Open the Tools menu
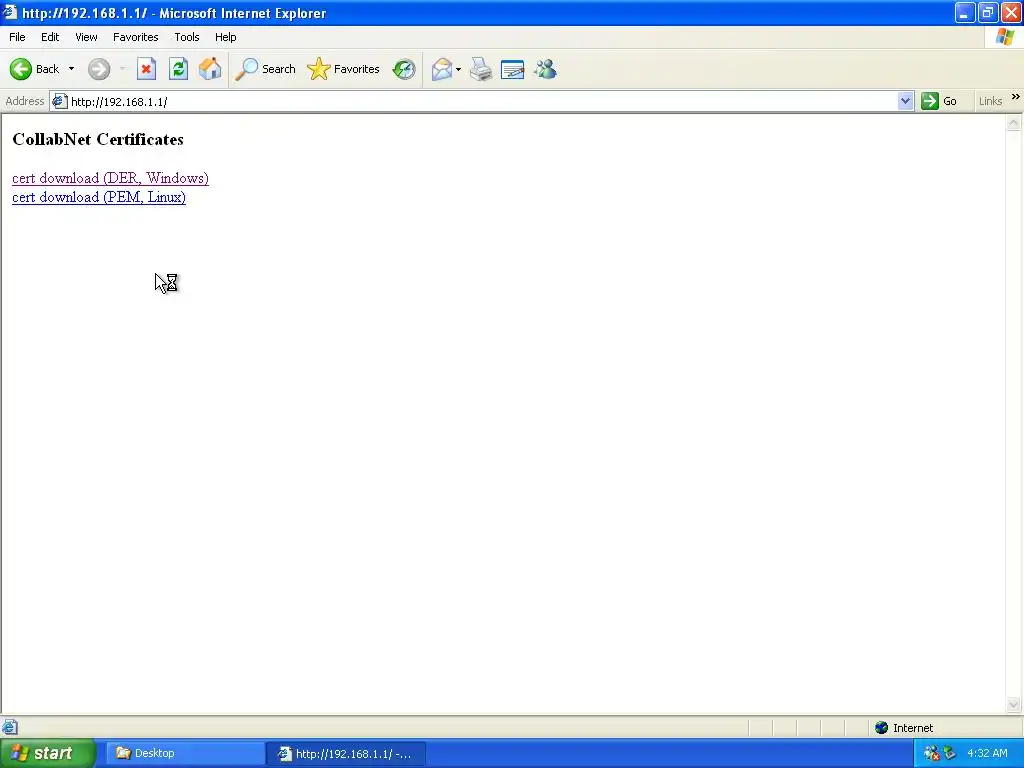Screen dimensions: 1024x768 pos(187,37)
